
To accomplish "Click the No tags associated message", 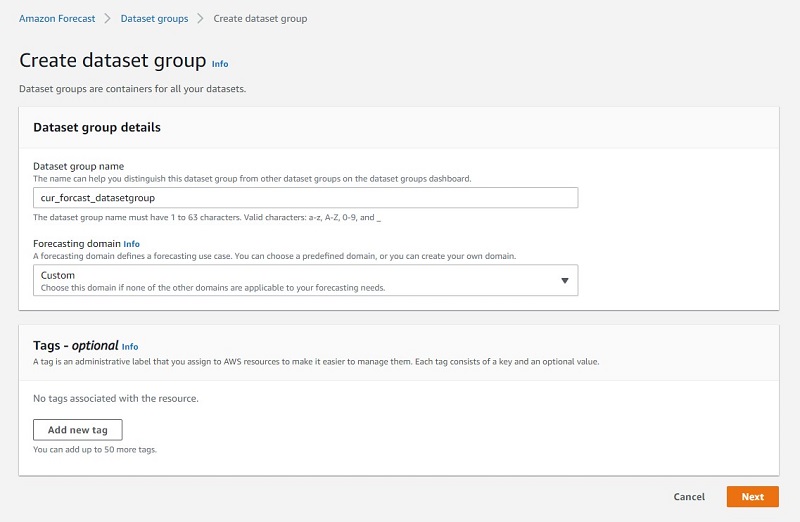I will [116, 399].
